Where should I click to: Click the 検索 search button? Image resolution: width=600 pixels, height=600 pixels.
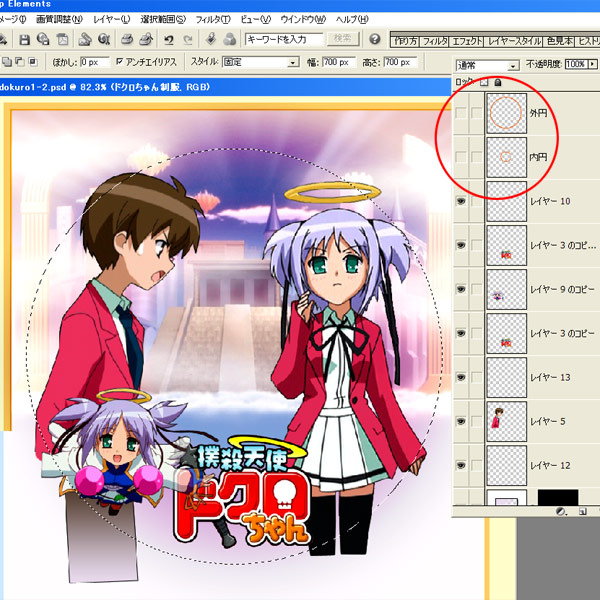[343, 39]
